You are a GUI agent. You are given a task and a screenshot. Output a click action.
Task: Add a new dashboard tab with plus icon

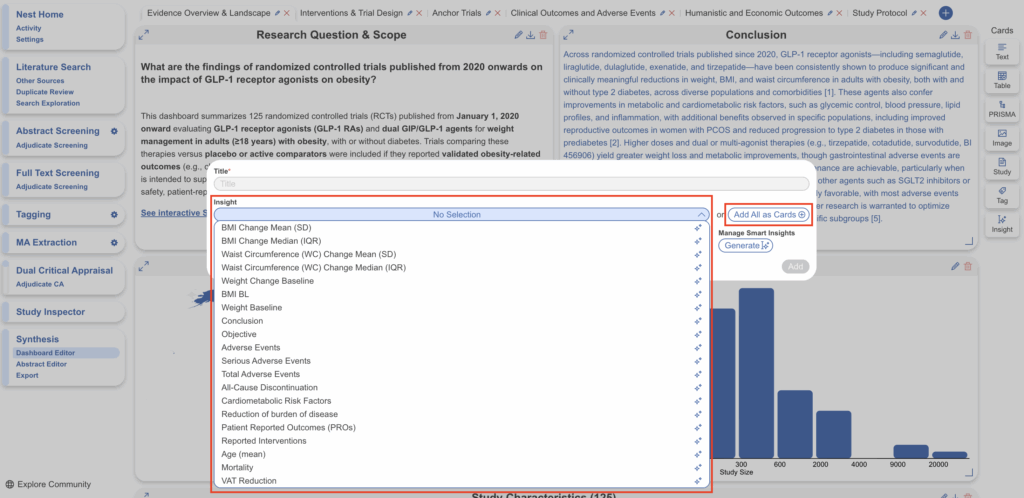(945, 13)
